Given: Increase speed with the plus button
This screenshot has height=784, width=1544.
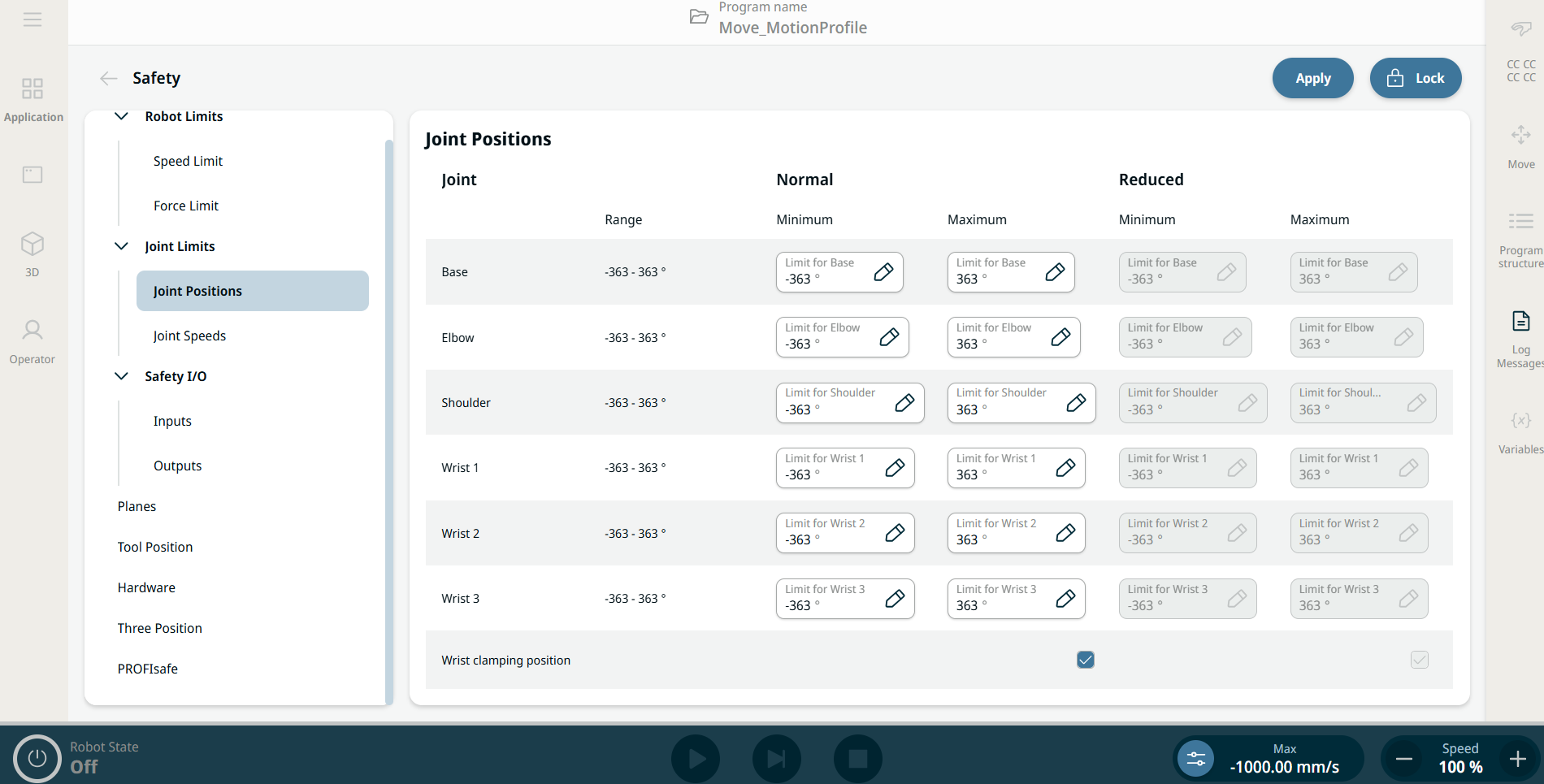Looking at the screenshot, I should coord(1517,759).
